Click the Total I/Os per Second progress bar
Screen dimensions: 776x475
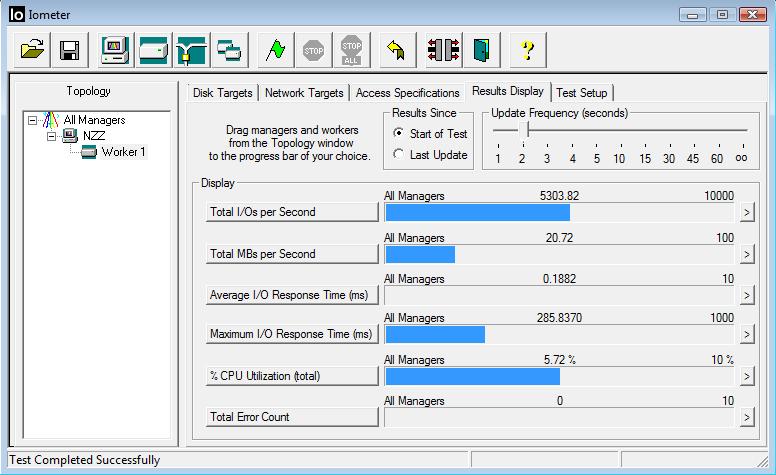click(x=560, y=213)
